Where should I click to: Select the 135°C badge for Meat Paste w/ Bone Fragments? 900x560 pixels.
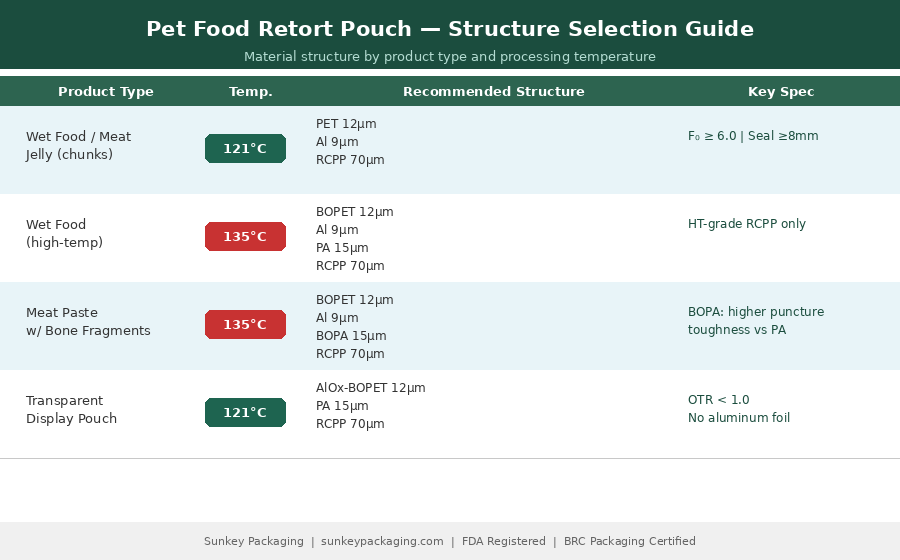(x=245, y=325)
